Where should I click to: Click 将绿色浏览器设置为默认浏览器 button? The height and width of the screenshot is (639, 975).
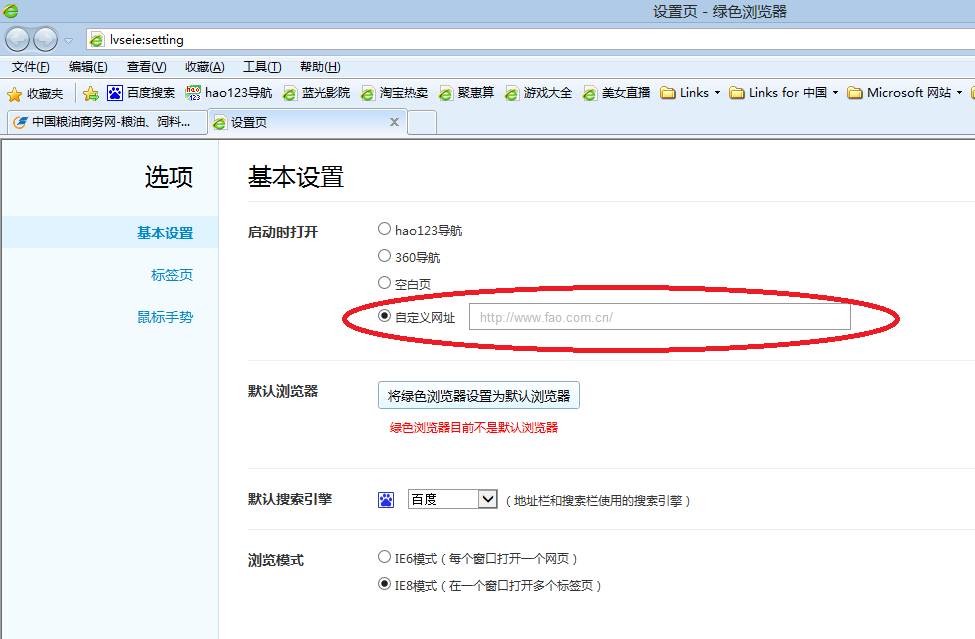click(x=479, y=395)
